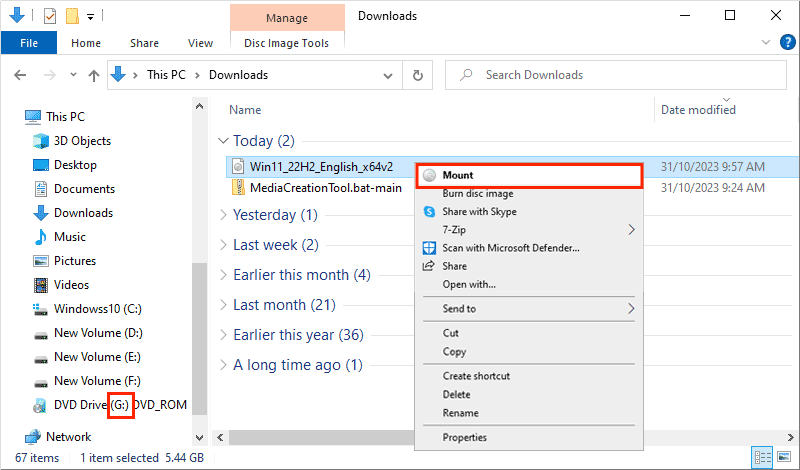Select Network in the navigation pane

[58, 437]
